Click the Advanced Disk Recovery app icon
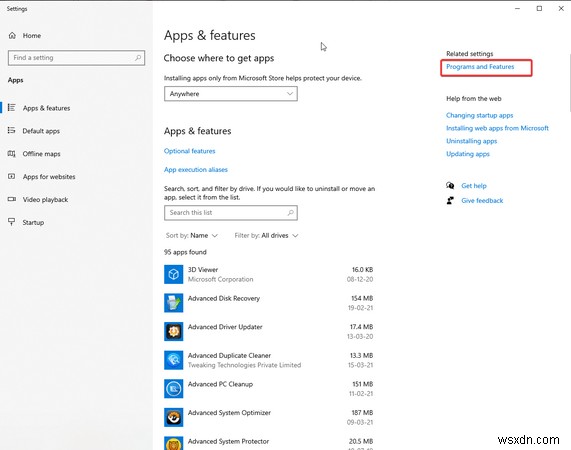The width and height of the screenshot is (571, 450). point(173,303)
